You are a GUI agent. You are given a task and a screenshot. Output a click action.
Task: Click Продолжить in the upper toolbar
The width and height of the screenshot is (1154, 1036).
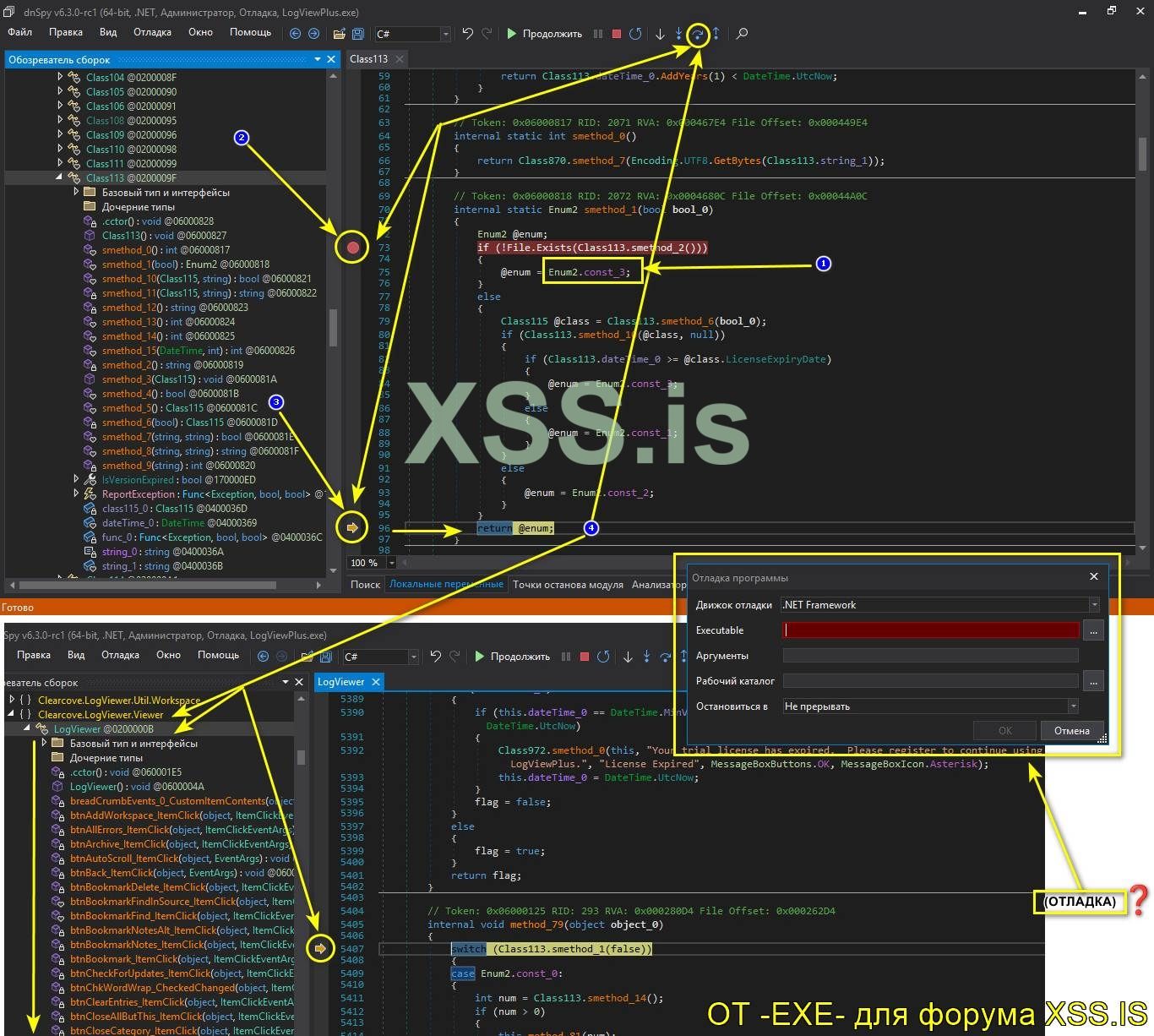click(544, 34)
